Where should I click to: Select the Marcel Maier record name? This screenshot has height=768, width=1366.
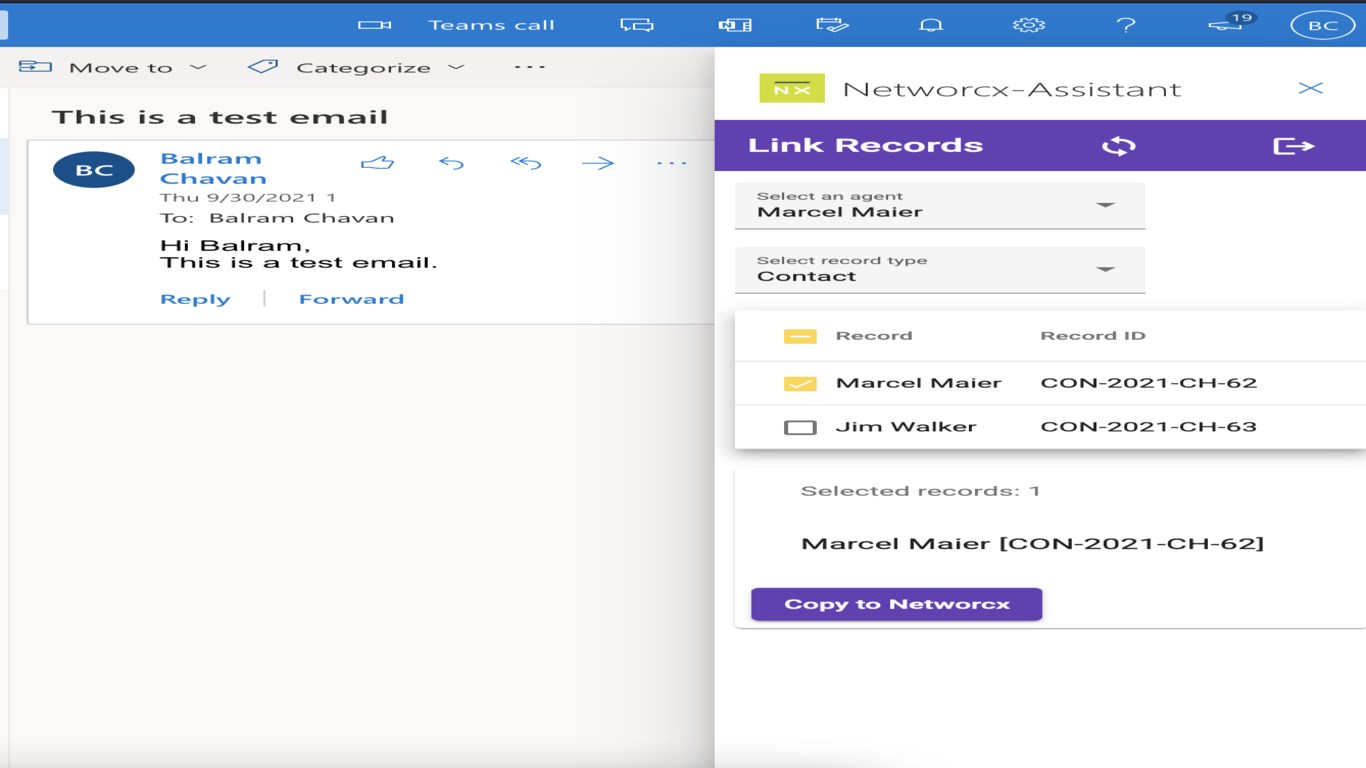click(919, 383)
